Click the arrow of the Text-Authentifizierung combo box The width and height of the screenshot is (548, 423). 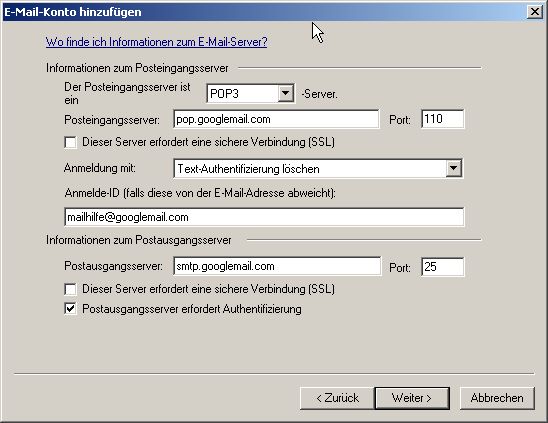tap(454, 169)
